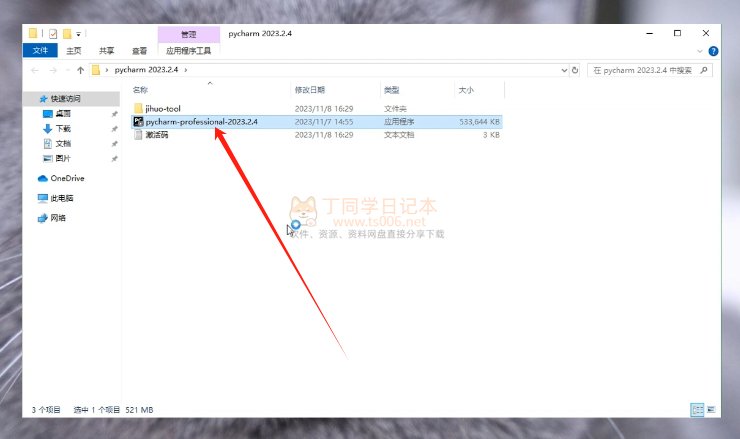The image size is (740, 439).
Task: Open the quick access toolbar dropdown
Action: pyautogui.click(x=78, y=34)
